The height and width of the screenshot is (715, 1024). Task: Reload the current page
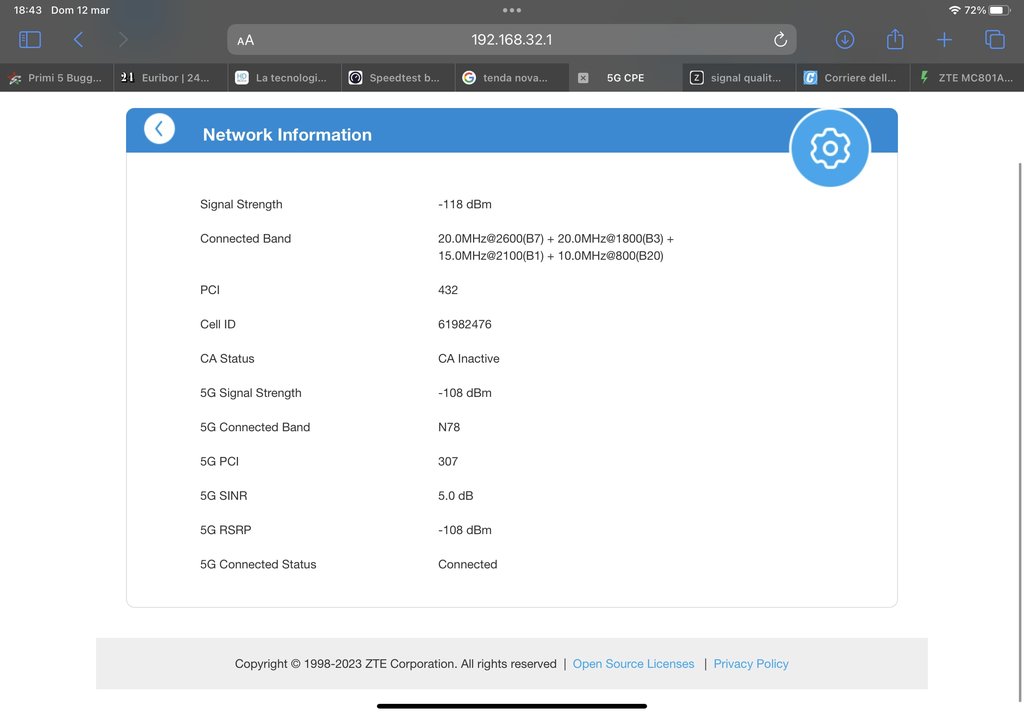coord(780,40)
